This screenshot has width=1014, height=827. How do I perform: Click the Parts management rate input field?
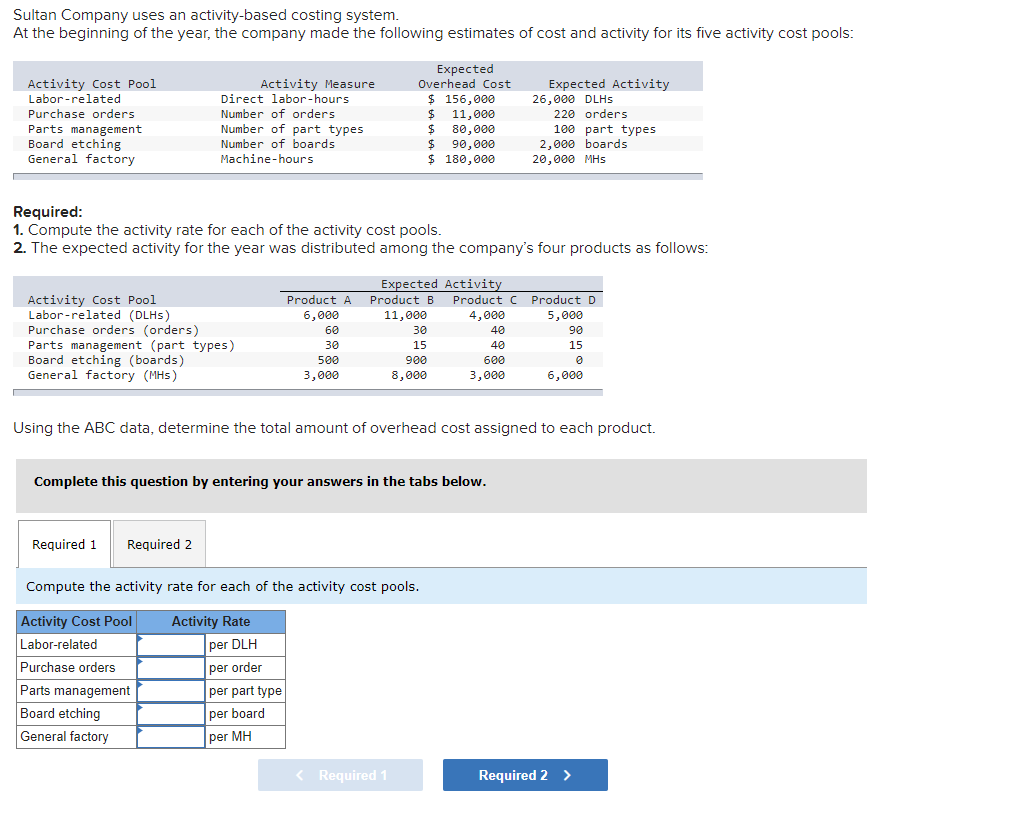click(x=170, y=691)
